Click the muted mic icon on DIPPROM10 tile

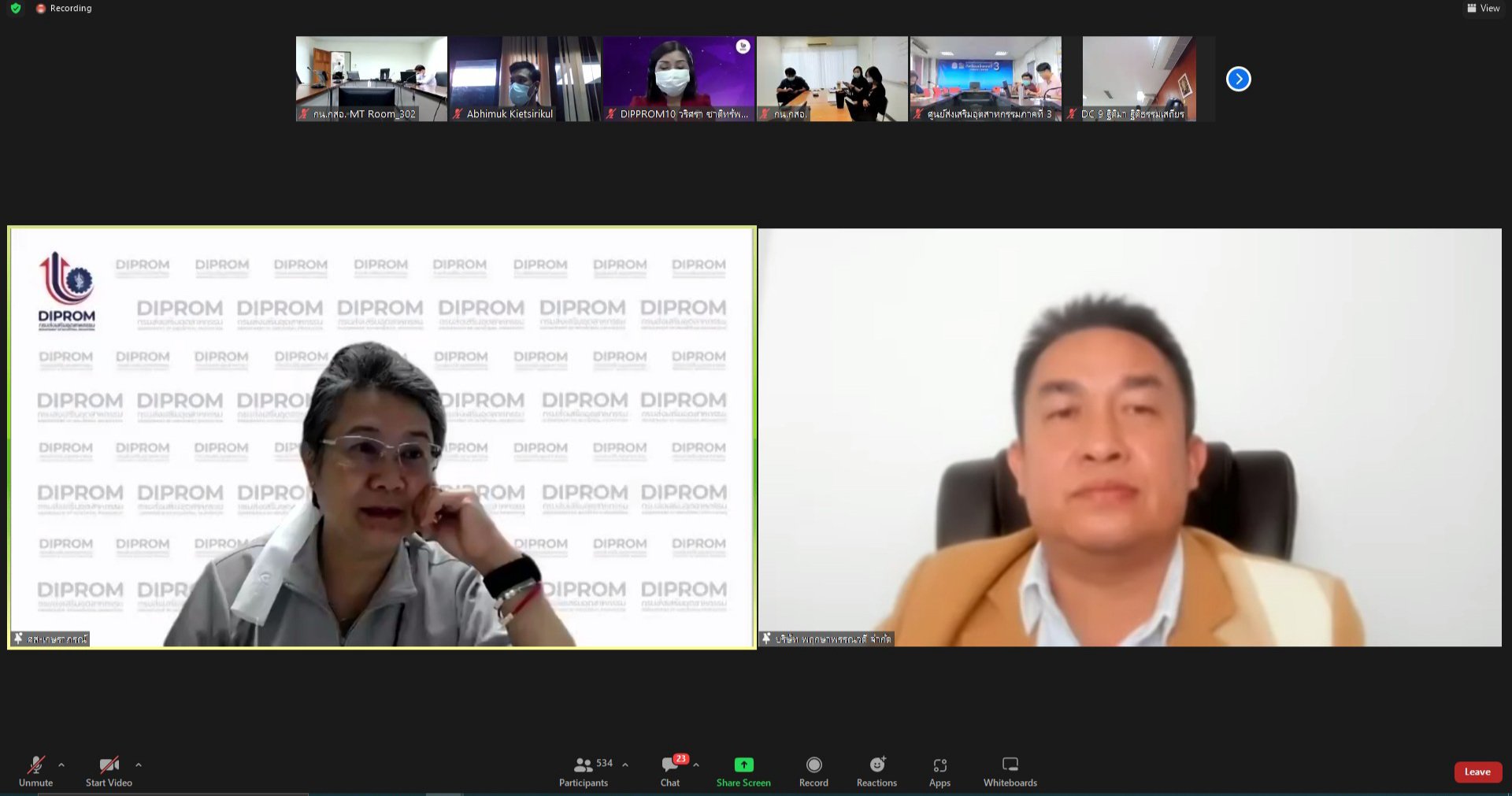click(x=611, y=114)
